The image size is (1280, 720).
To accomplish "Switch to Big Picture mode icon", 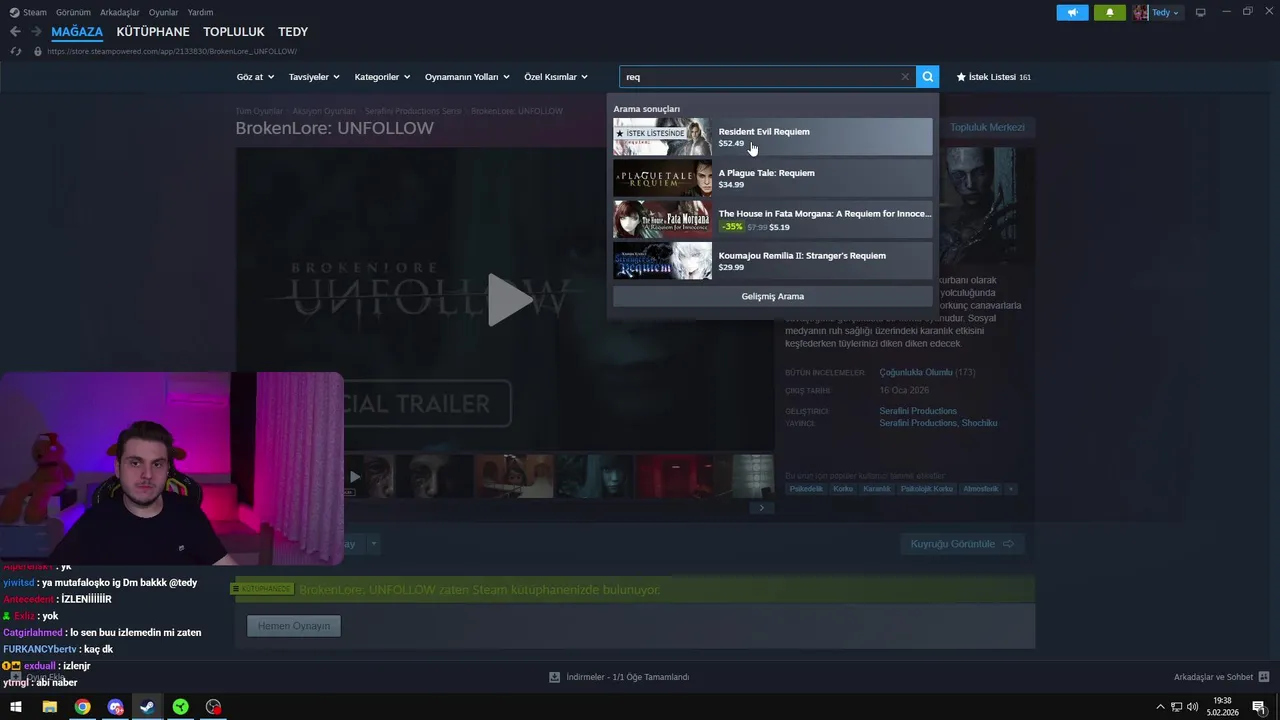I will point(1200,13).
